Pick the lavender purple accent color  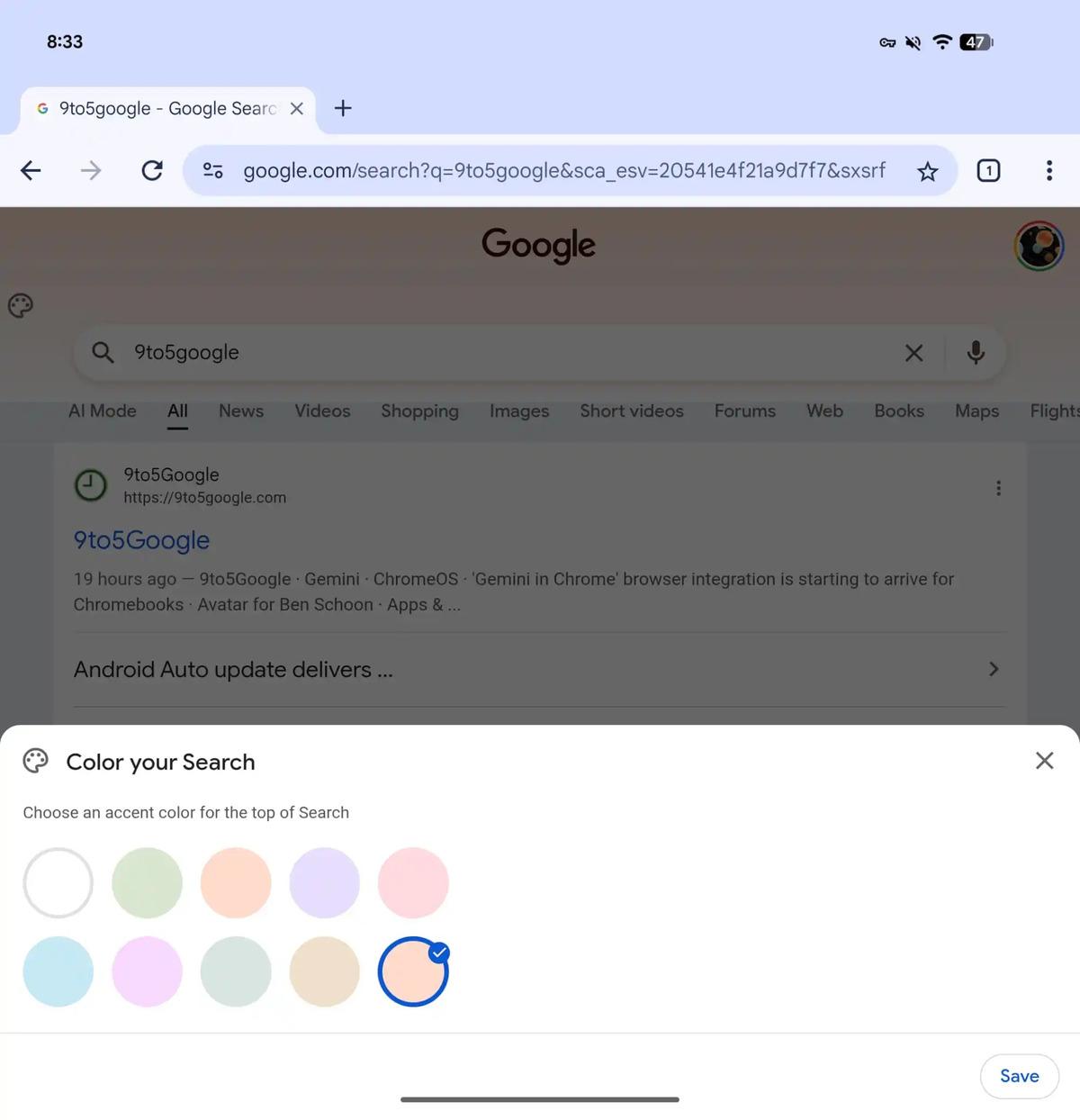point(324,883)
